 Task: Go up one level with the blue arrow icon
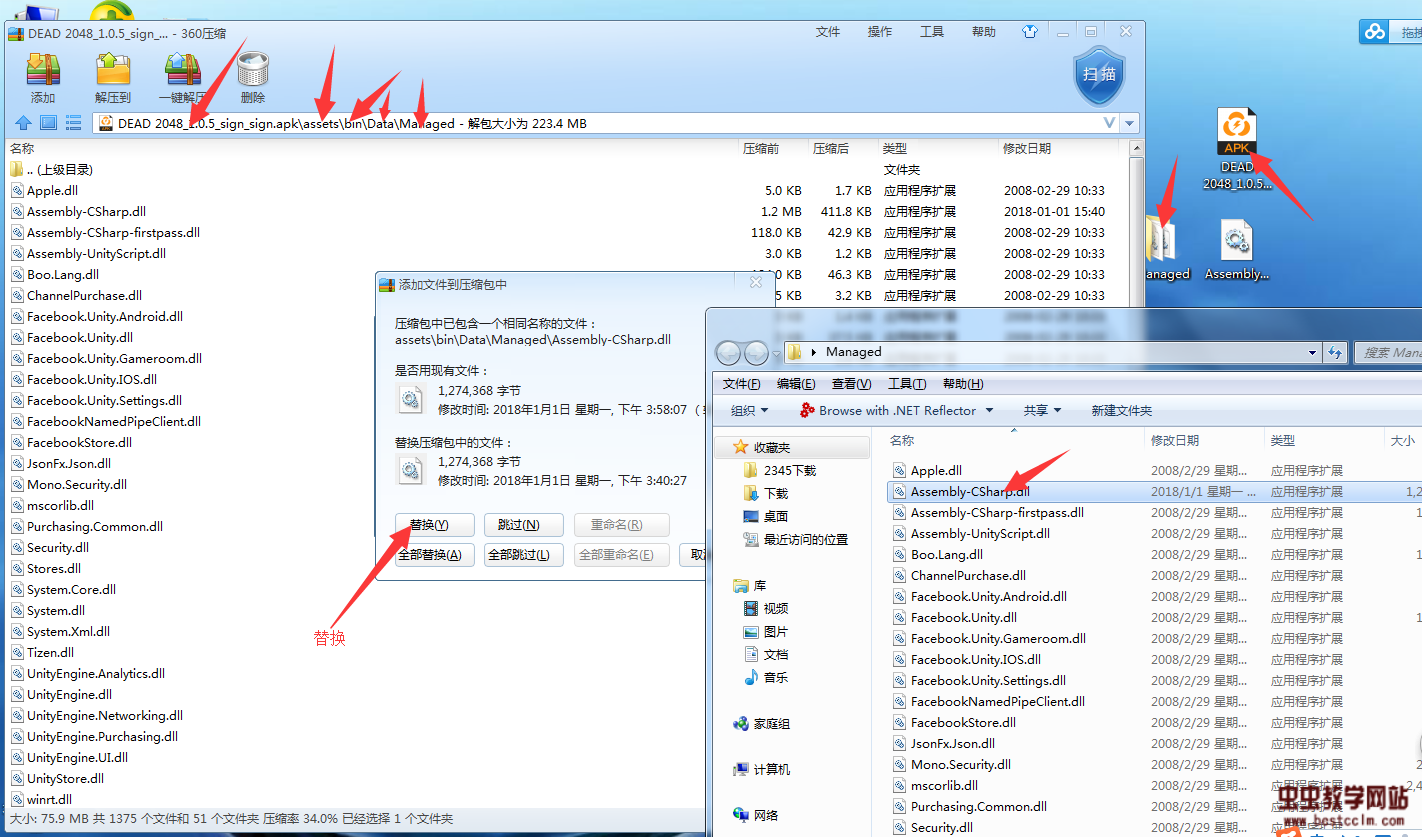23,123
